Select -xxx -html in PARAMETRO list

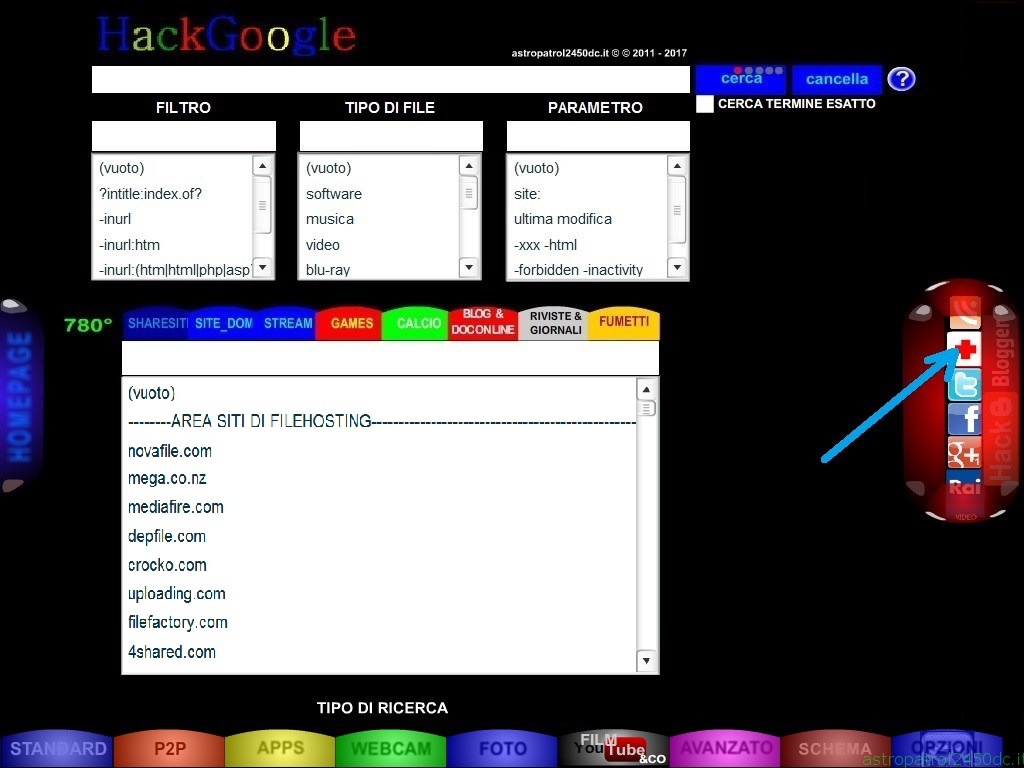coord(545,245)
